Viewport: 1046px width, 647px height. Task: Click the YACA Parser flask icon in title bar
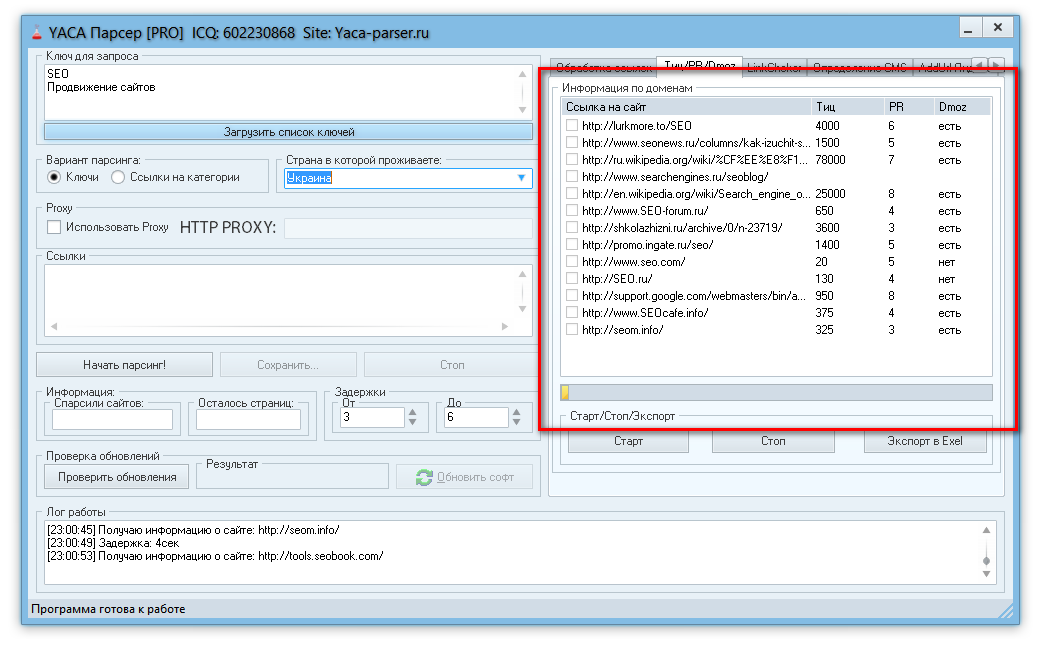click(x=37, y=32)
